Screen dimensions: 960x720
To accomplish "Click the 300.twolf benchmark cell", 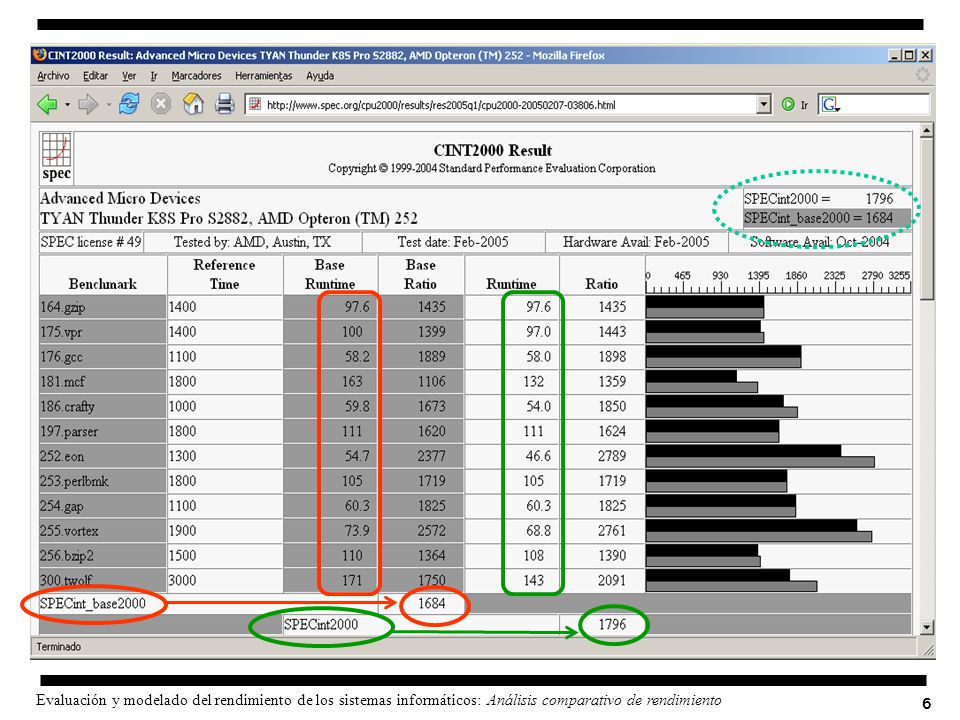I will pos(103,580).
